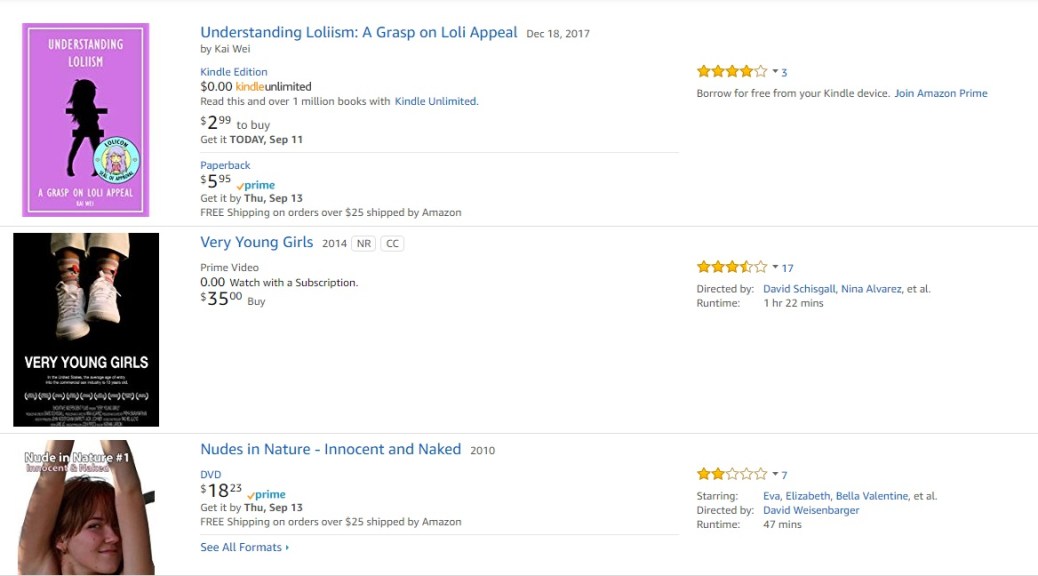Click the star rating for Very Young Girls
This screenshot has height=576, width=1038.
tap(731, 267)
